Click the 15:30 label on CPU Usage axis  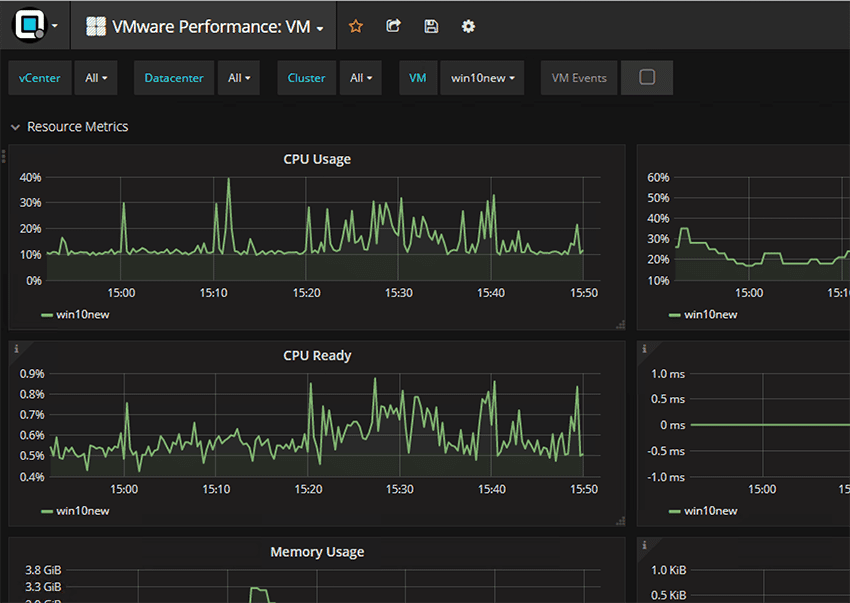(398, 293)
